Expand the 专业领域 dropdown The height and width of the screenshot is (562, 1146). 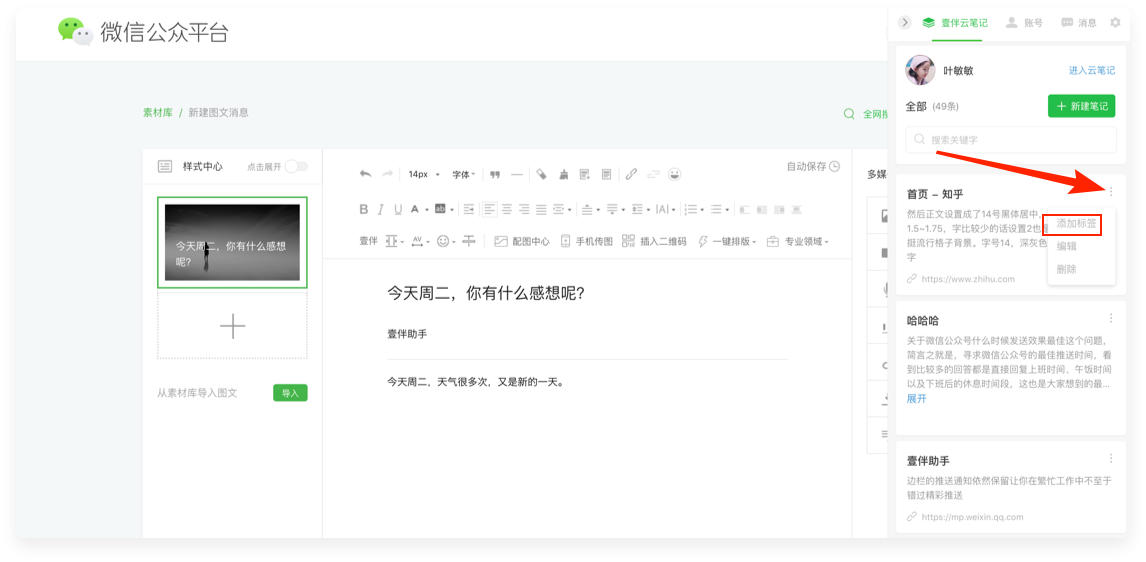[827, 242]
